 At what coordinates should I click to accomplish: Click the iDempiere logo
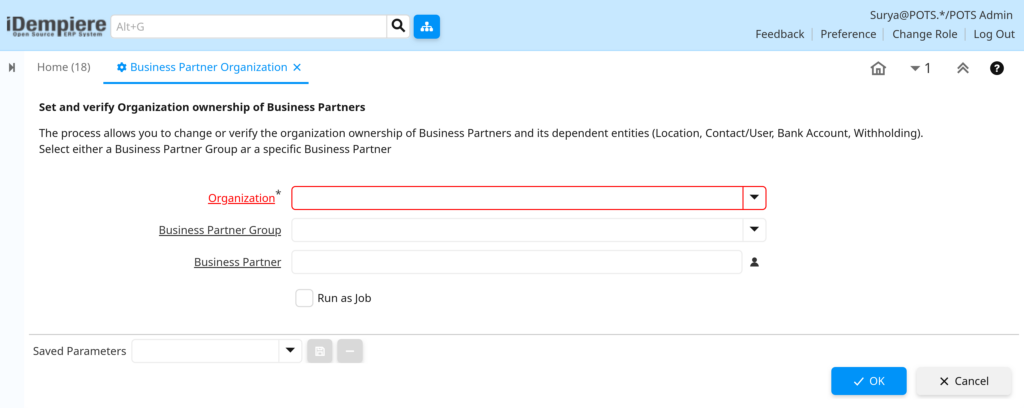pyautogui.click(x=56, y=26)
